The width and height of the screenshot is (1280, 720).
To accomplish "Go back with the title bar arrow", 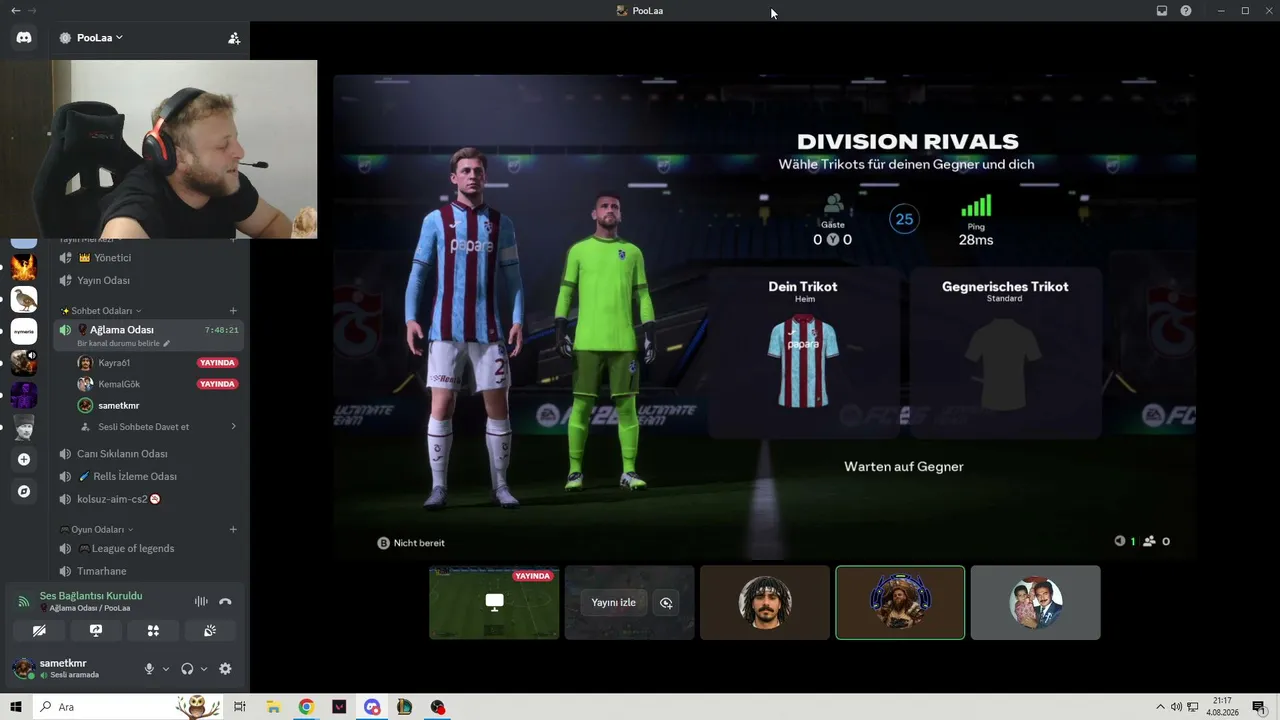I will (14, 11).
